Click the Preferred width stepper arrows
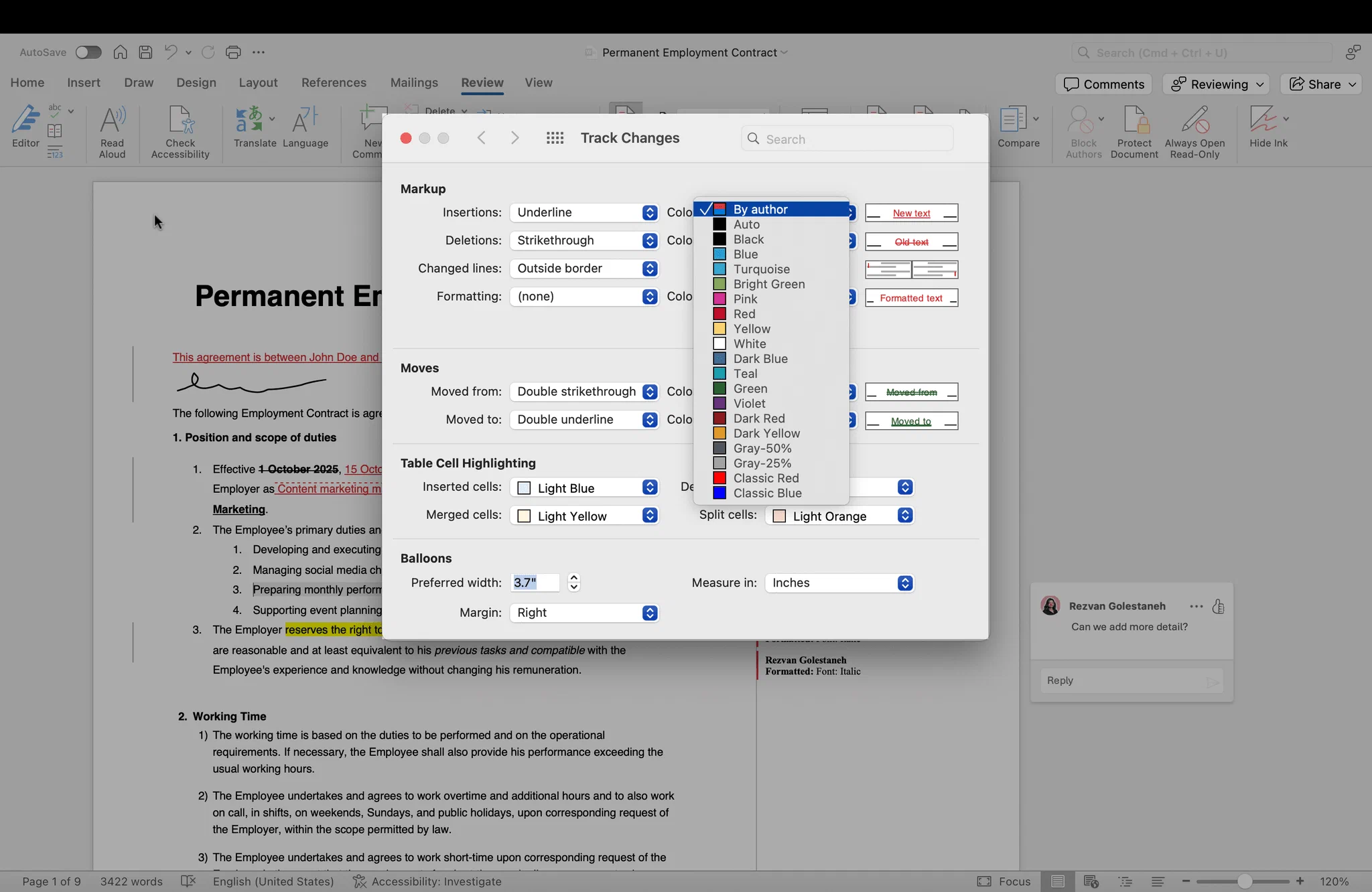 pyautogui.click(x=574, y=583)
